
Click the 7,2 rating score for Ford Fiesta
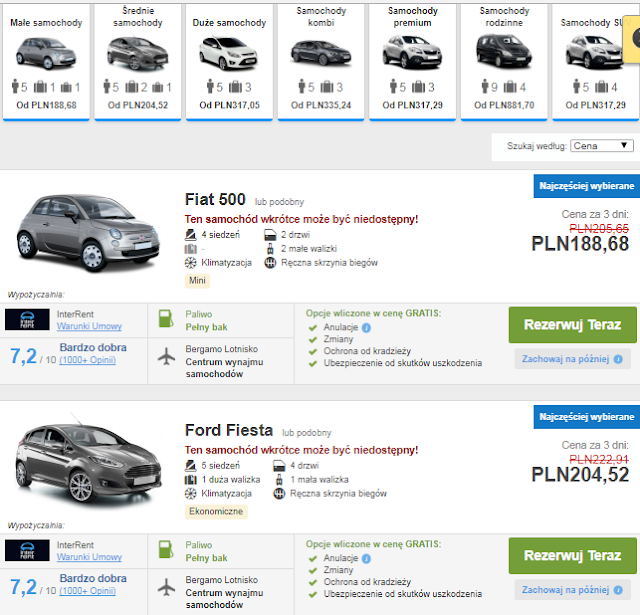coord(23,587)
